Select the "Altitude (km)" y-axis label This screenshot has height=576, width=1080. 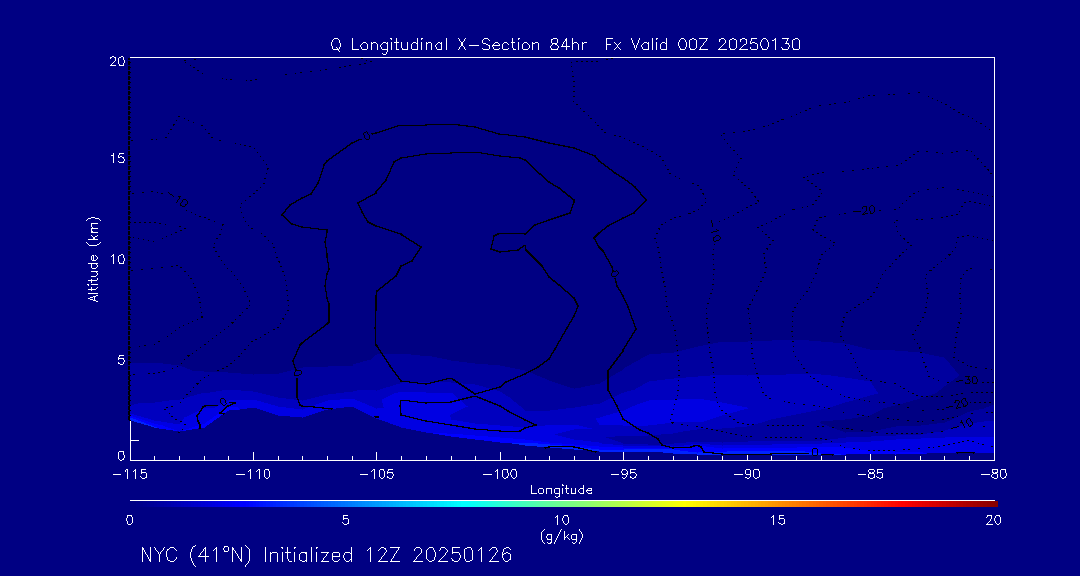[x=94, y=259]
